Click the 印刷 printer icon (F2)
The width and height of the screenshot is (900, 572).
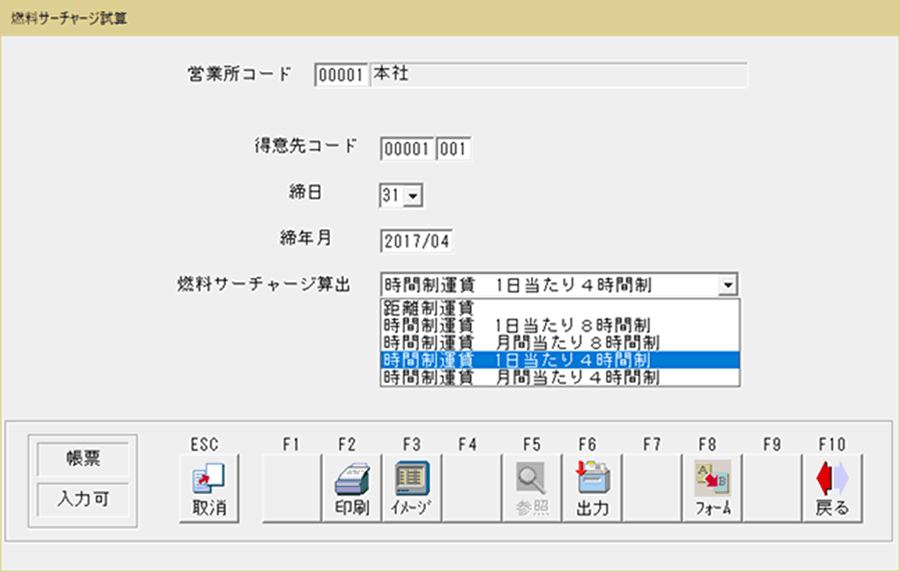[x=352, y=488]
